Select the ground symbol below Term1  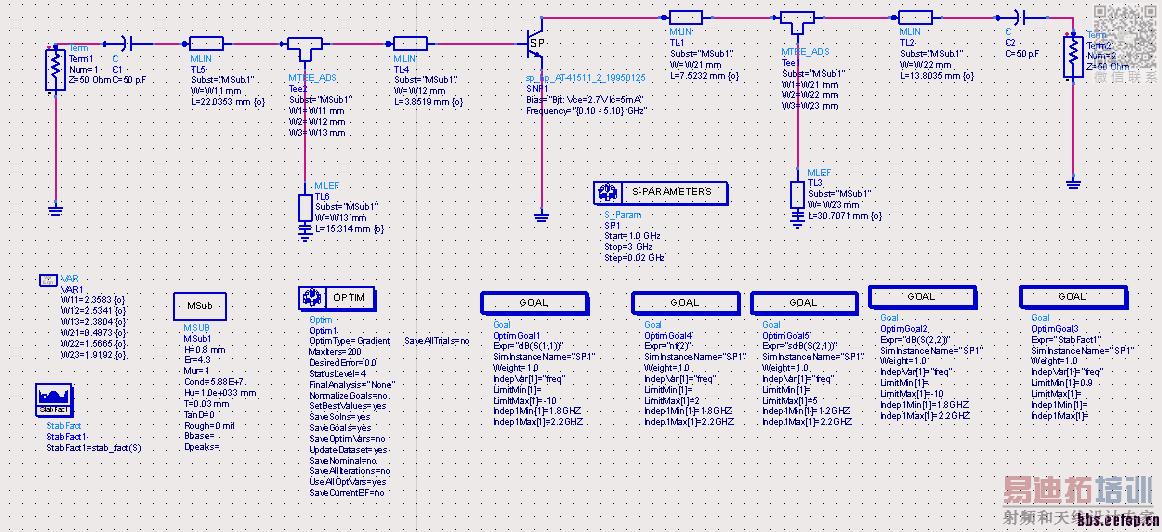56,210
